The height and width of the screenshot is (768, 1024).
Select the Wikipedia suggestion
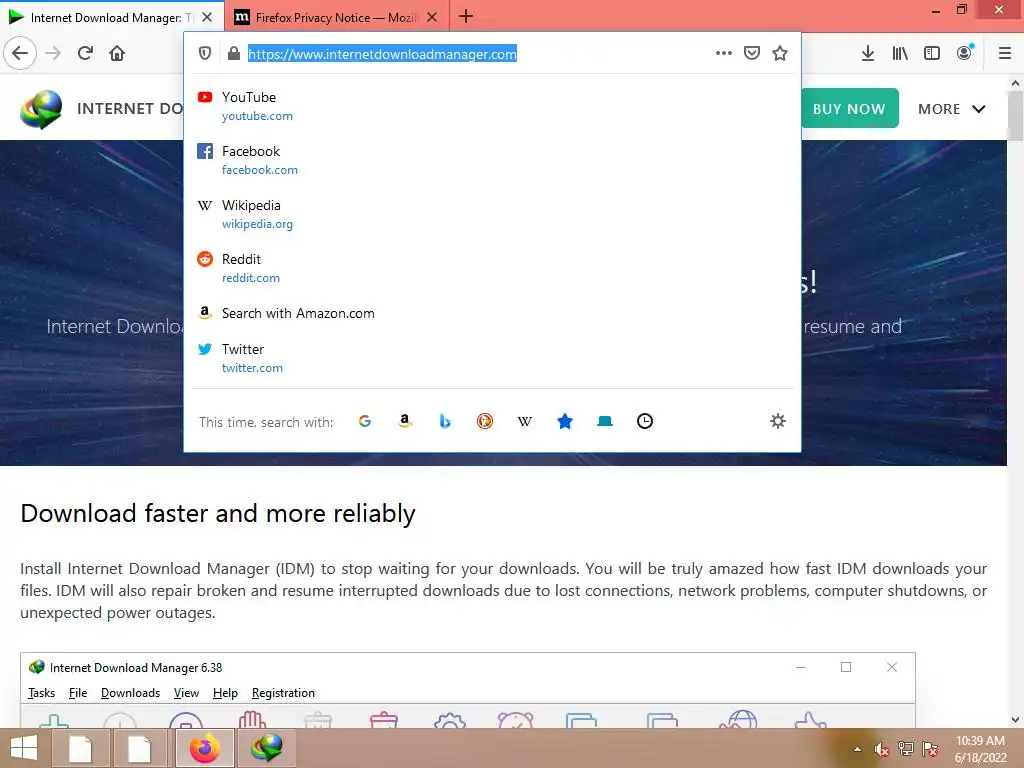pos(492,214)
